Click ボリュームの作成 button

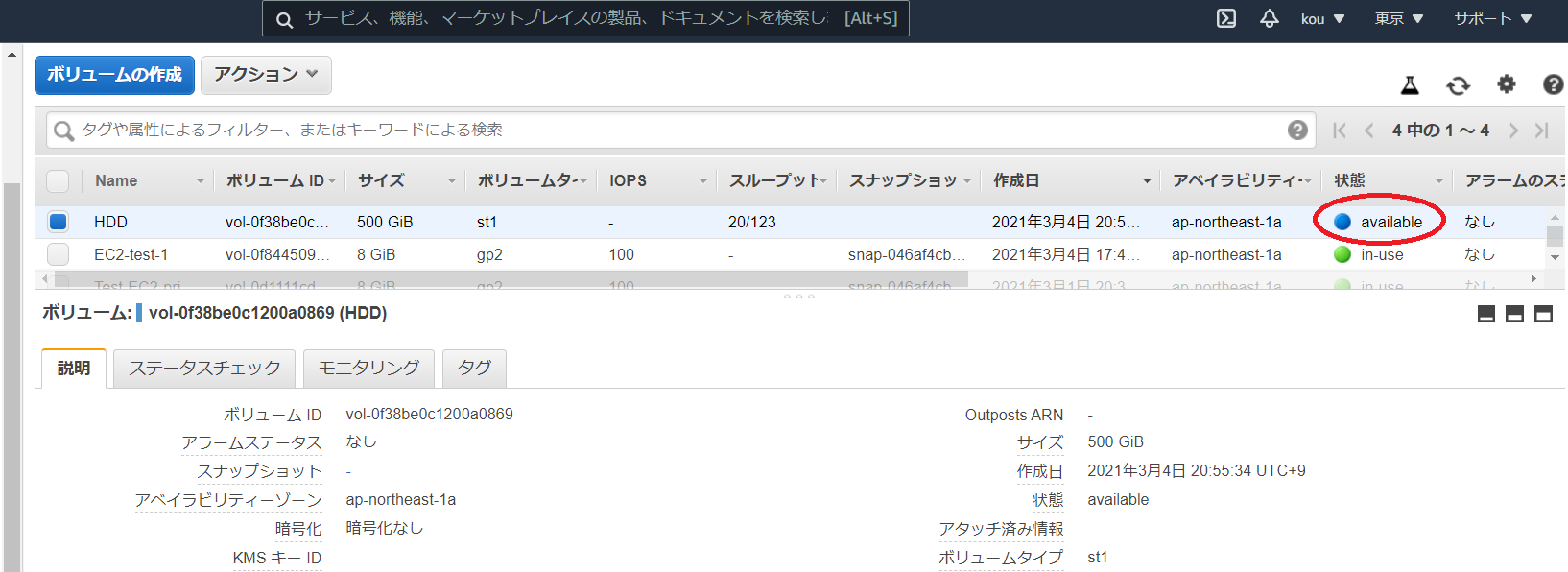pyautogui.click(x=114, y=75)
